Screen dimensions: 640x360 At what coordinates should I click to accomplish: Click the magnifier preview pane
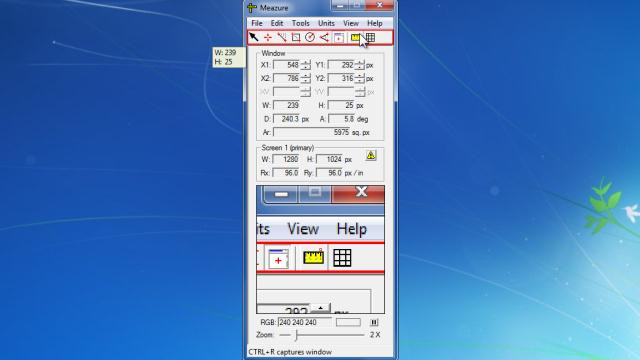pyautogui.click(x=320, y=249)
